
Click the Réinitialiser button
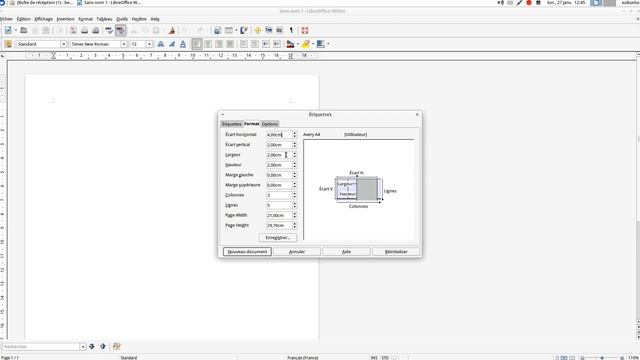396,252
